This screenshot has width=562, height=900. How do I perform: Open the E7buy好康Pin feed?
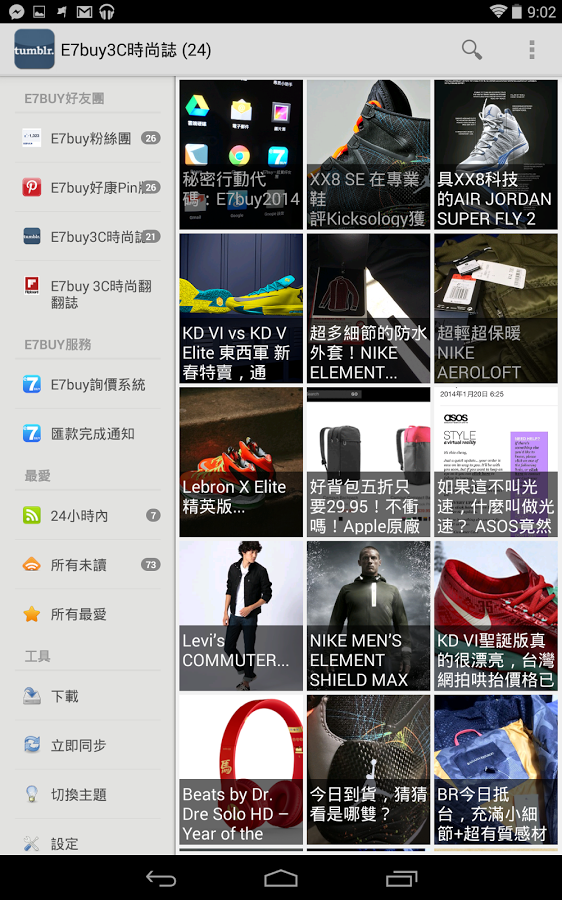pos(88,187)
